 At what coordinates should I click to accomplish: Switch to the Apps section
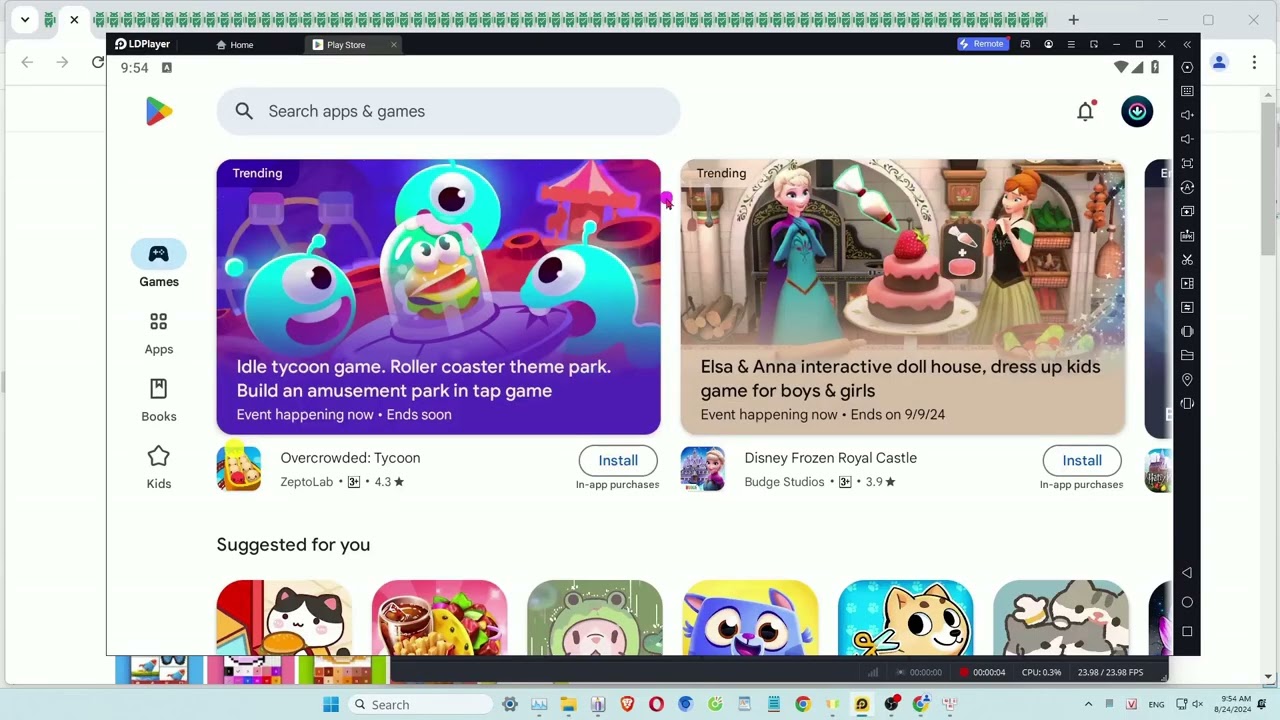click(x=159, y=333)
